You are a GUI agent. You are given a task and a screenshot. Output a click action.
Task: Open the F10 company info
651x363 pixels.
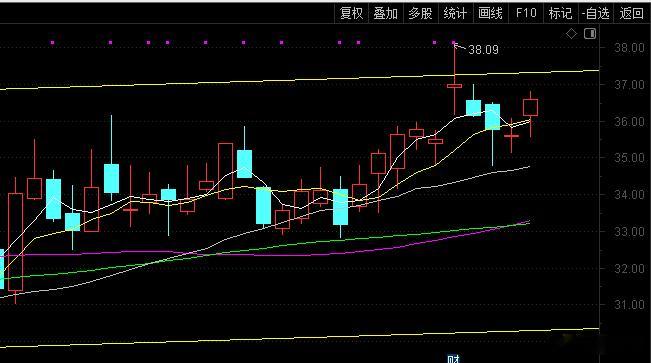tap(526, 13)
